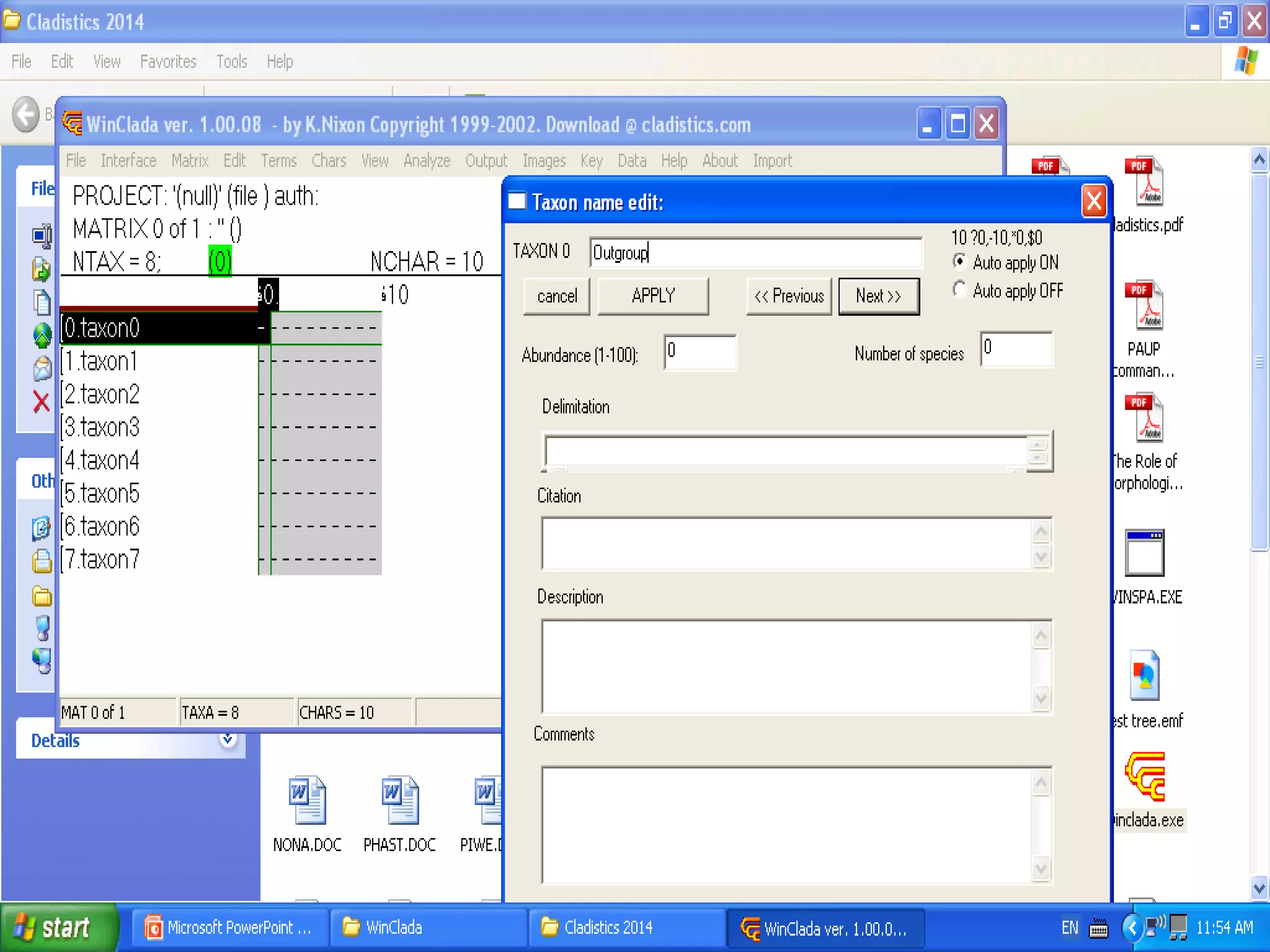The image size is (1270, 952).
Task: Open the WINSPA.EXE application icon
Action: tap(1144, 553)
